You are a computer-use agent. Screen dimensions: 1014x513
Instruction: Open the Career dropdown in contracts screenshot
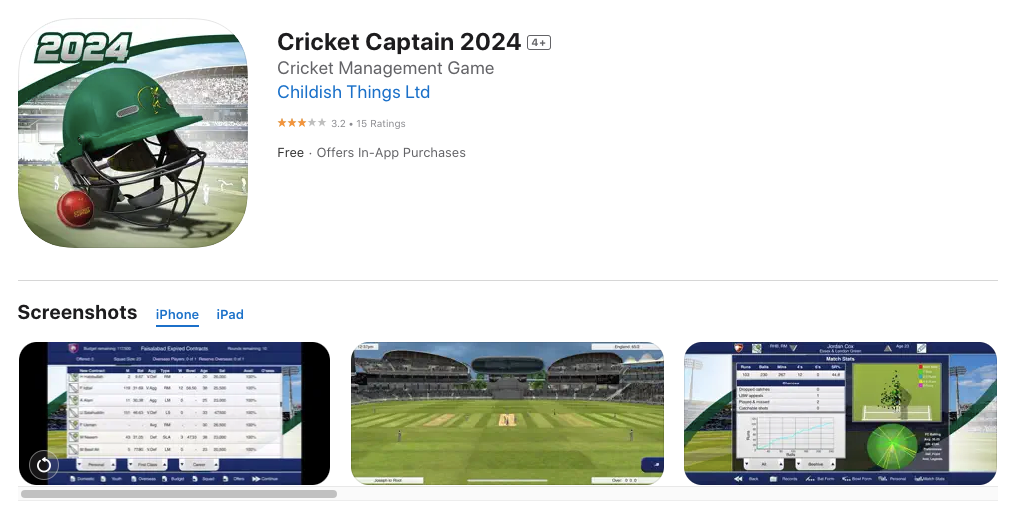199,464
